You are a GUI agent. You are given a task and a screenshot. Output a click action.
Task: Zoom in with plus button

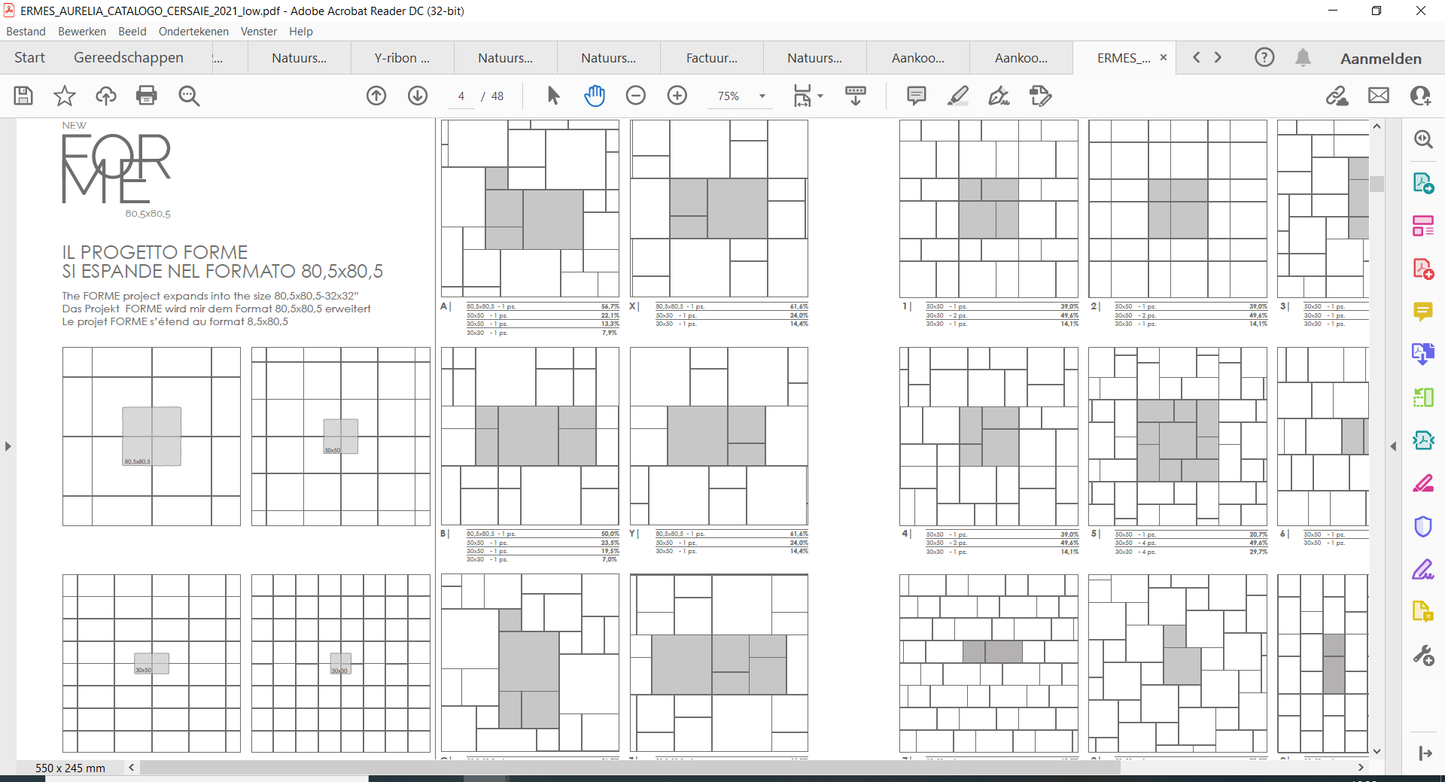click(677, 96)
